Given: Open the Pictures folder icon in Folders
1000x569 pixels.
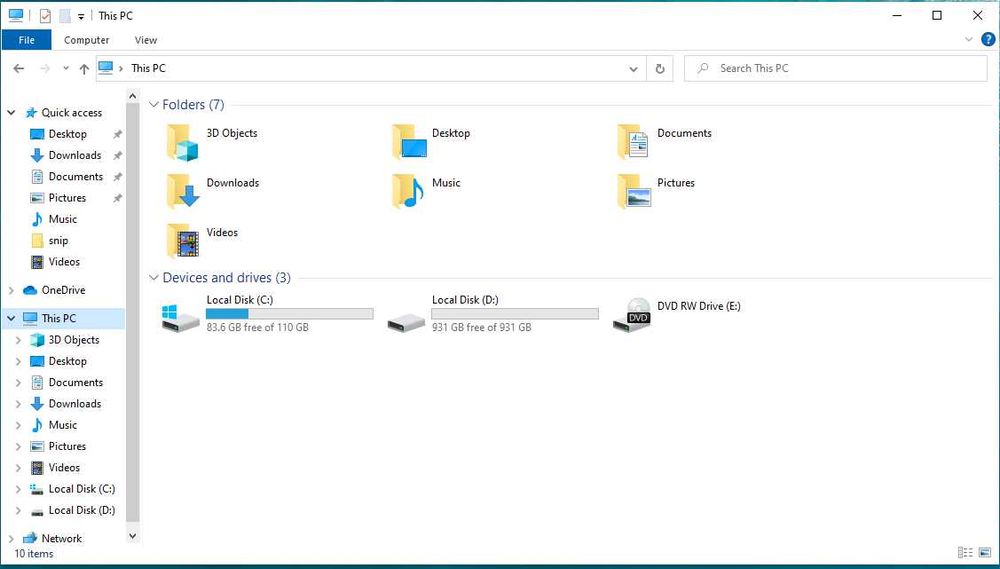Looking at the screenshot, I should coord(634,191).
